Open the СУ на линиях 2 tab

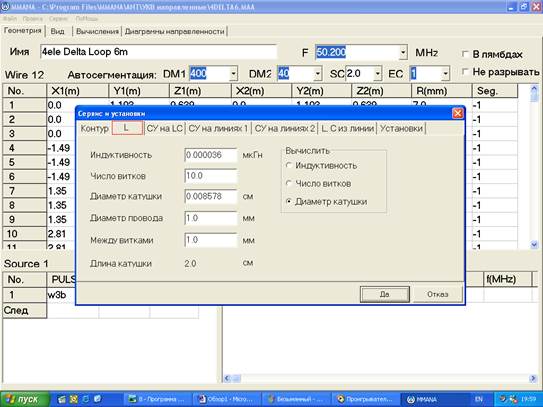click(285, 129)
